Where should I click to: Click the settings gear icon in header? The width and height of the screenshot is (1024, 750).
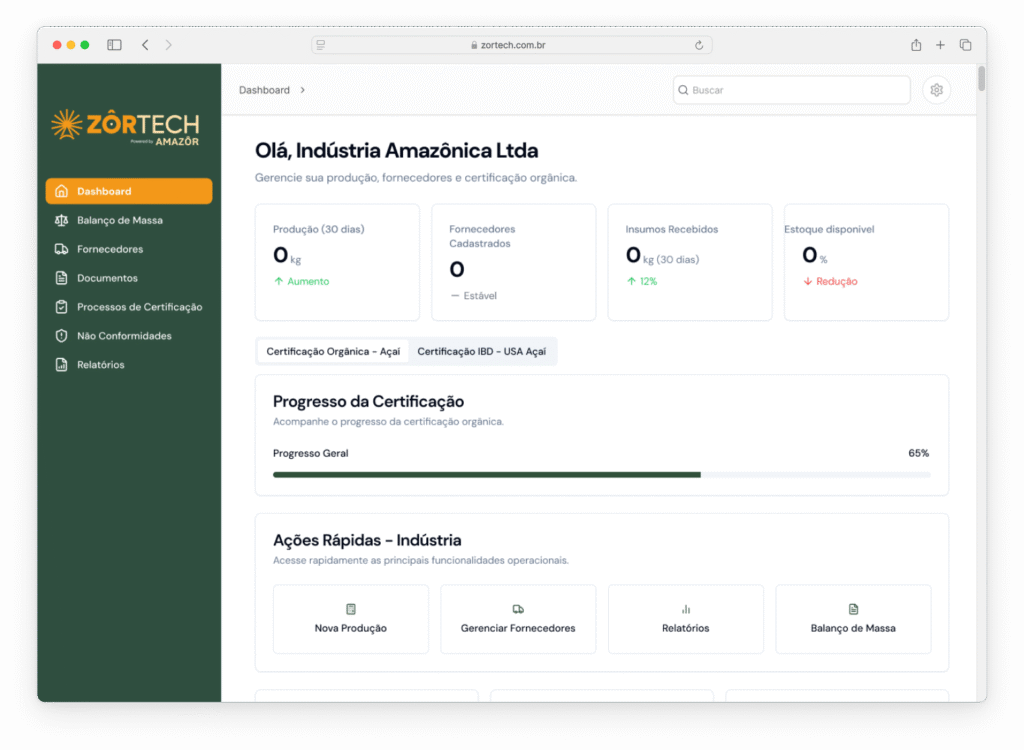[936, 90]
